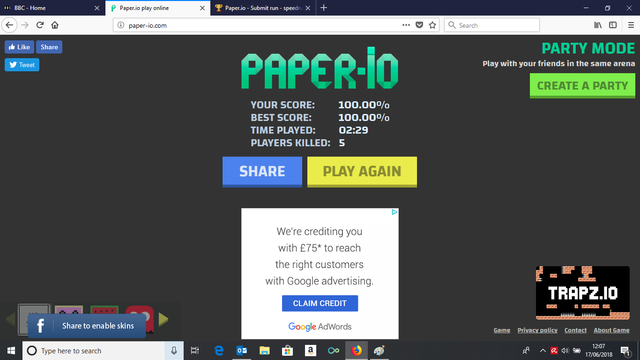640x360 pixels.
Task: Click the Firefox icon in taskbar
Action: pos(356,351)
